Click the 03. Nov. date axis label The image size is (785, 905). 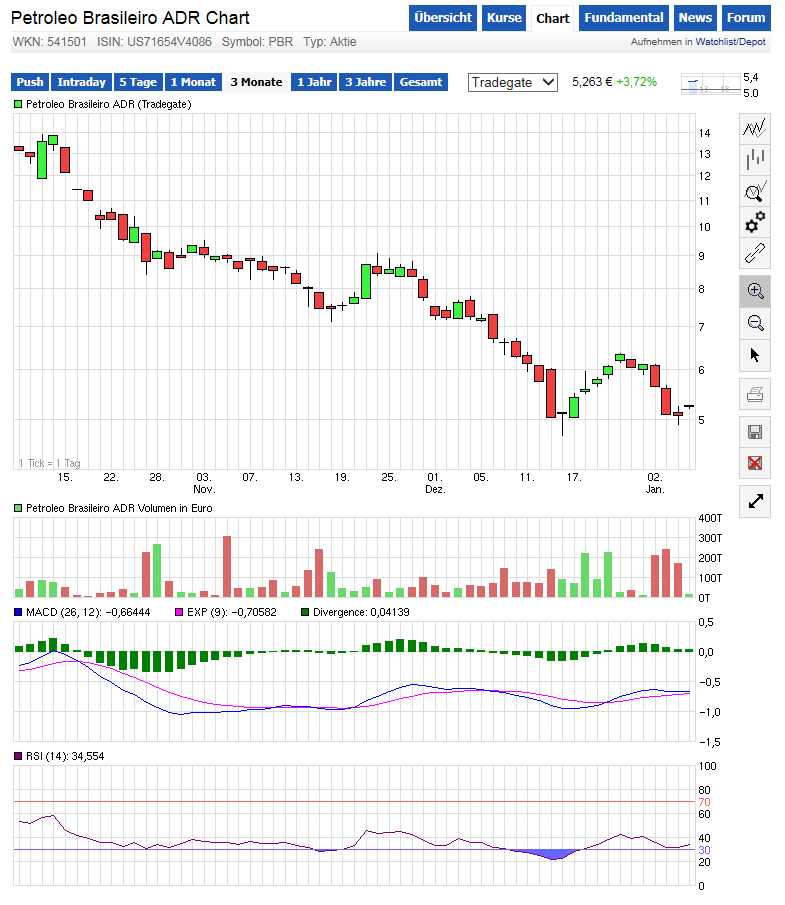204,484
